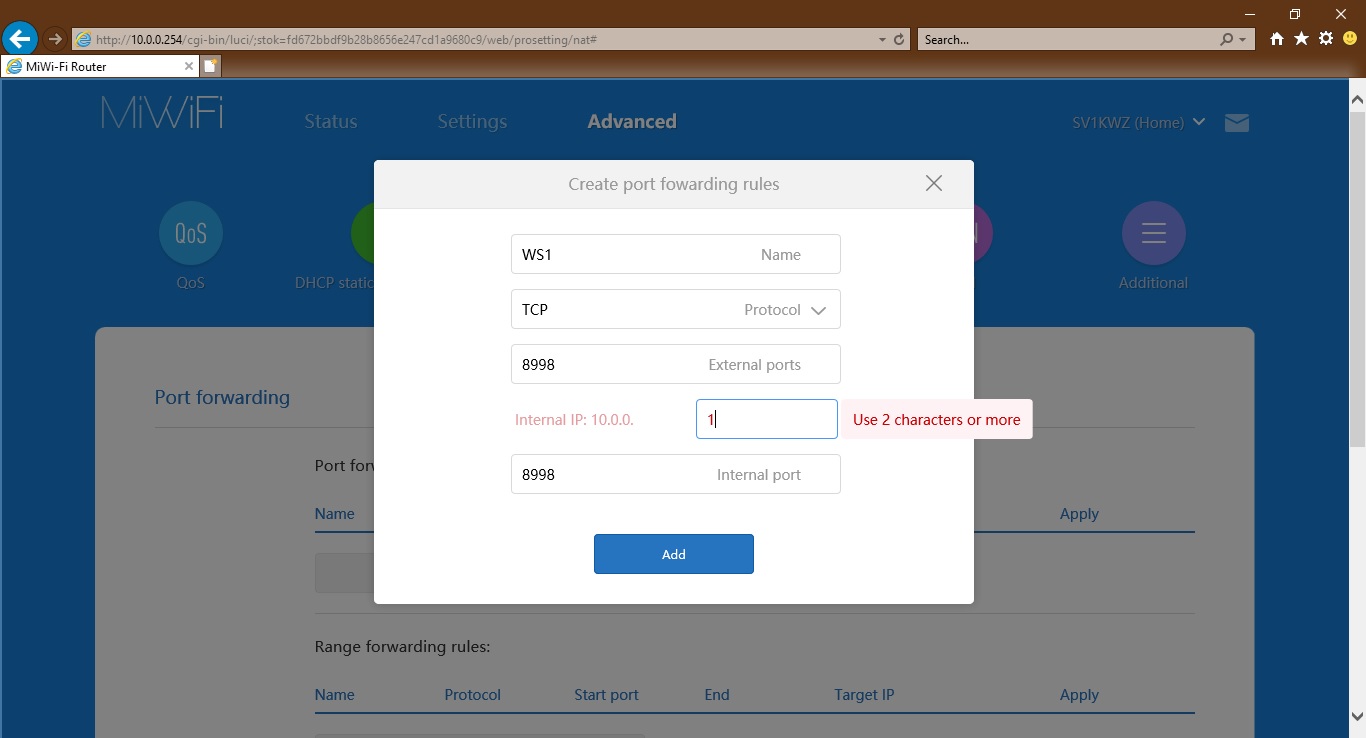Open the browser Tools gear icon
This screenshot has width=1366, height=738.
click(1326, 39)
